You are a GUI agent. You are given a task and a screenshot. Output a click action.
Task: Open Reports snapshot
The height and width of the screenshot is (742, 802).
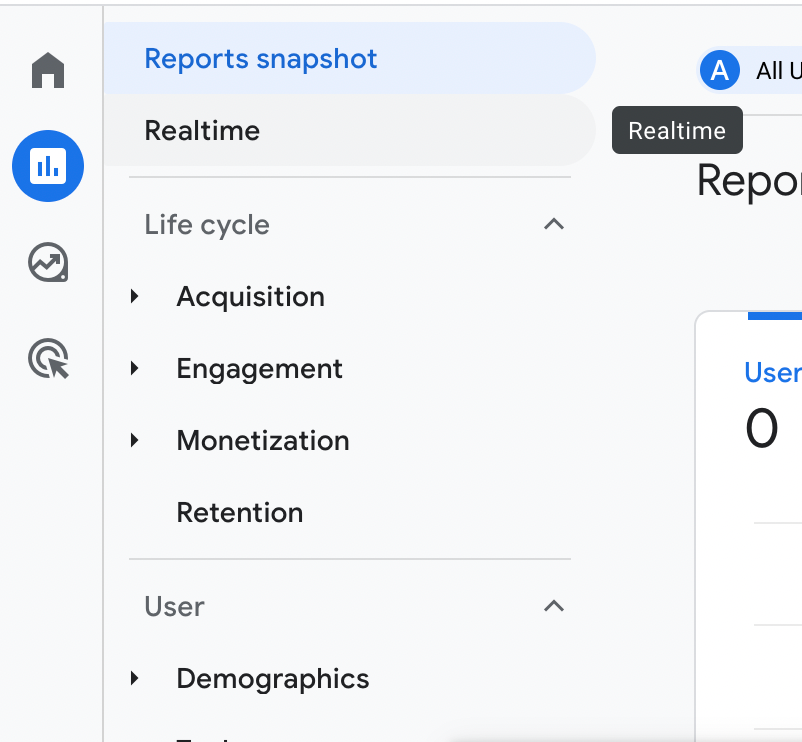pos(350,58)
